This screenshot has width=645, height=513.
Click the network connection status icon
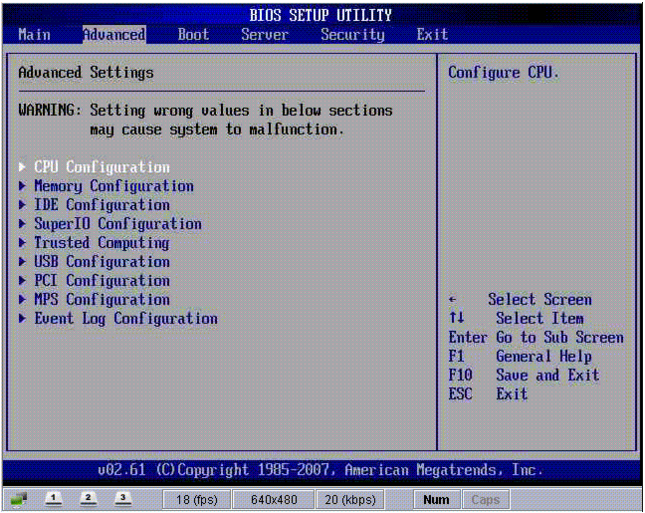[20, 499]
